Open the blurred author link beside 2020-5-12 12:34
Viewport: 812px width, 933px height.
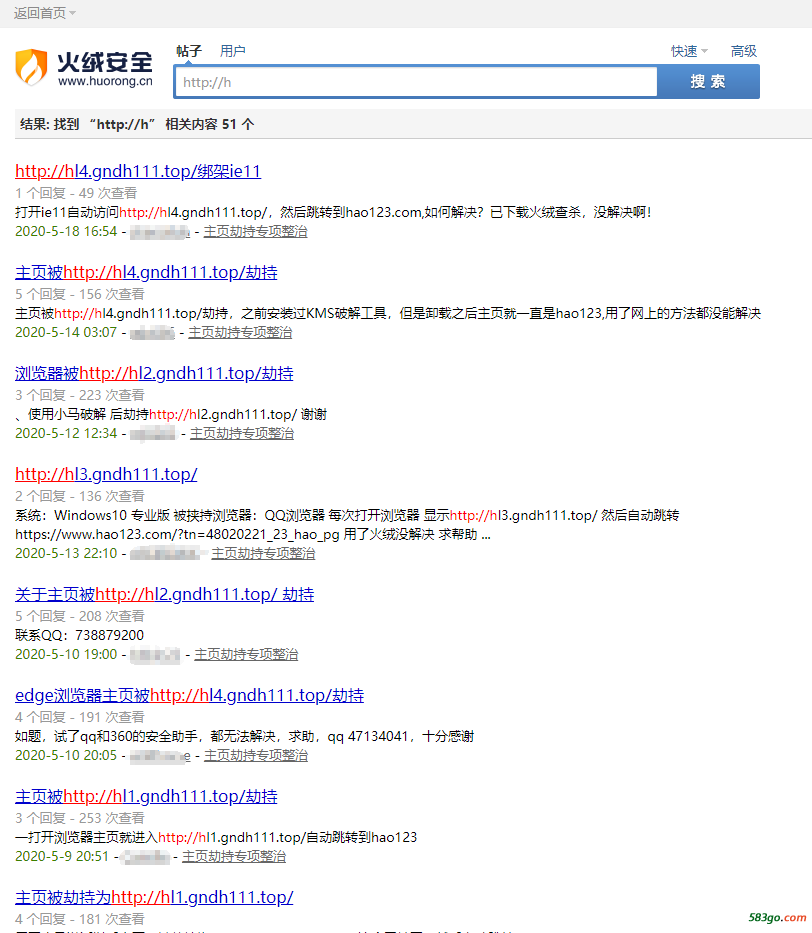pos(153,434)
